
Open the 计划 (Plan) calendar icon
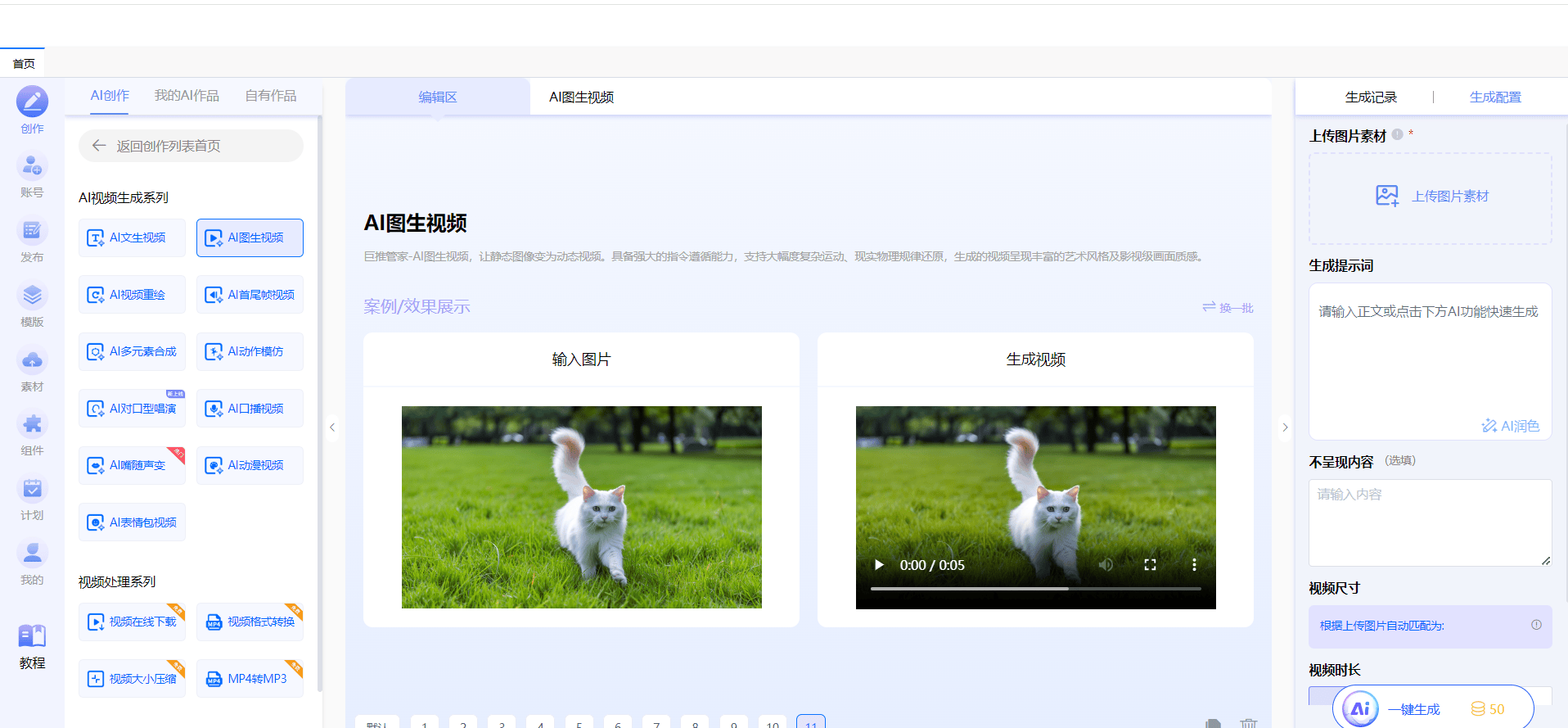tap(32, 489)
